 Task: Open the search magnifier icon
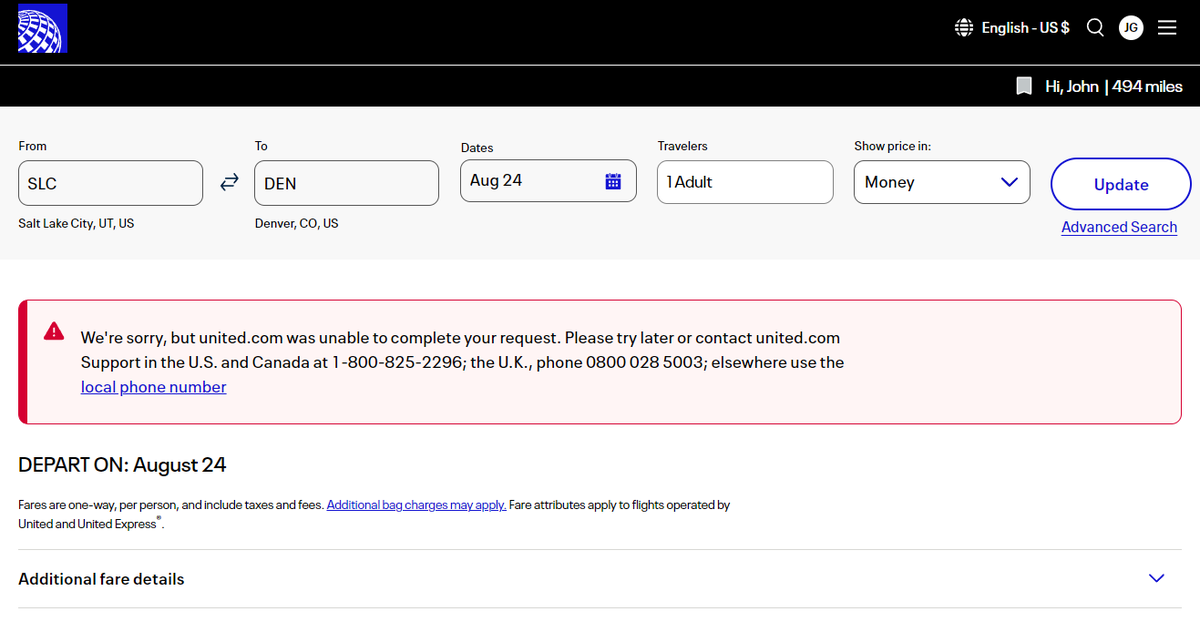(1095, 28)
